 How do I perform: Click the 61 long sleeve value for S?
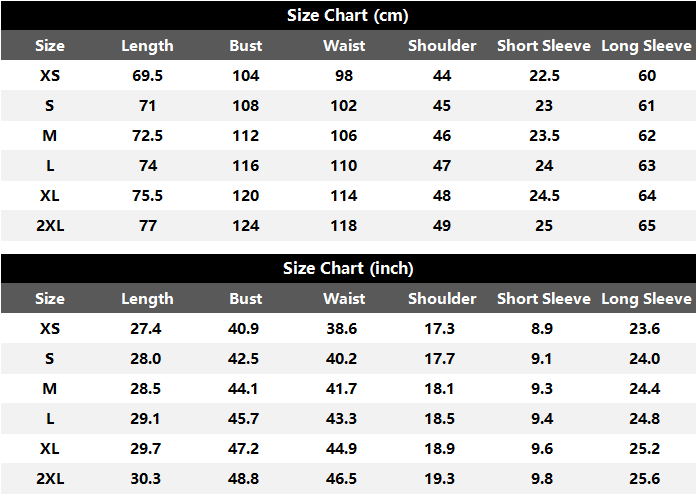pyautogui.click(x=646, y=106)
